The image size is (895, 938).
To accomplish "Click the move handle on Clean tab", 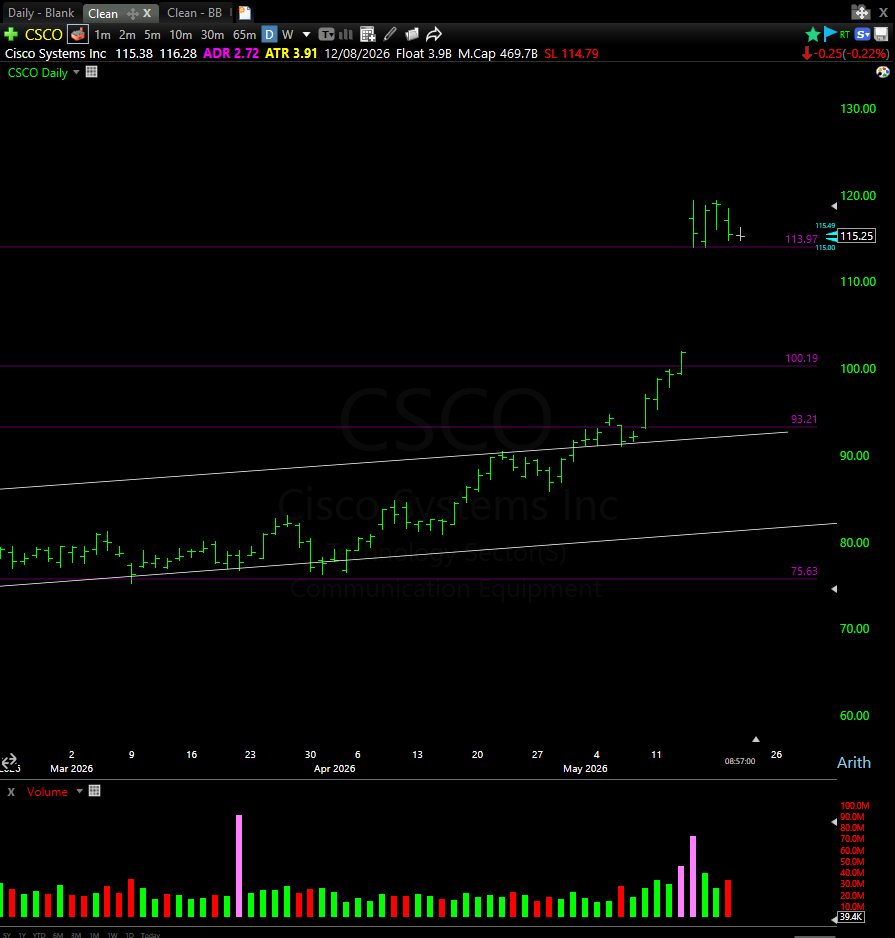I will (133, 13).
